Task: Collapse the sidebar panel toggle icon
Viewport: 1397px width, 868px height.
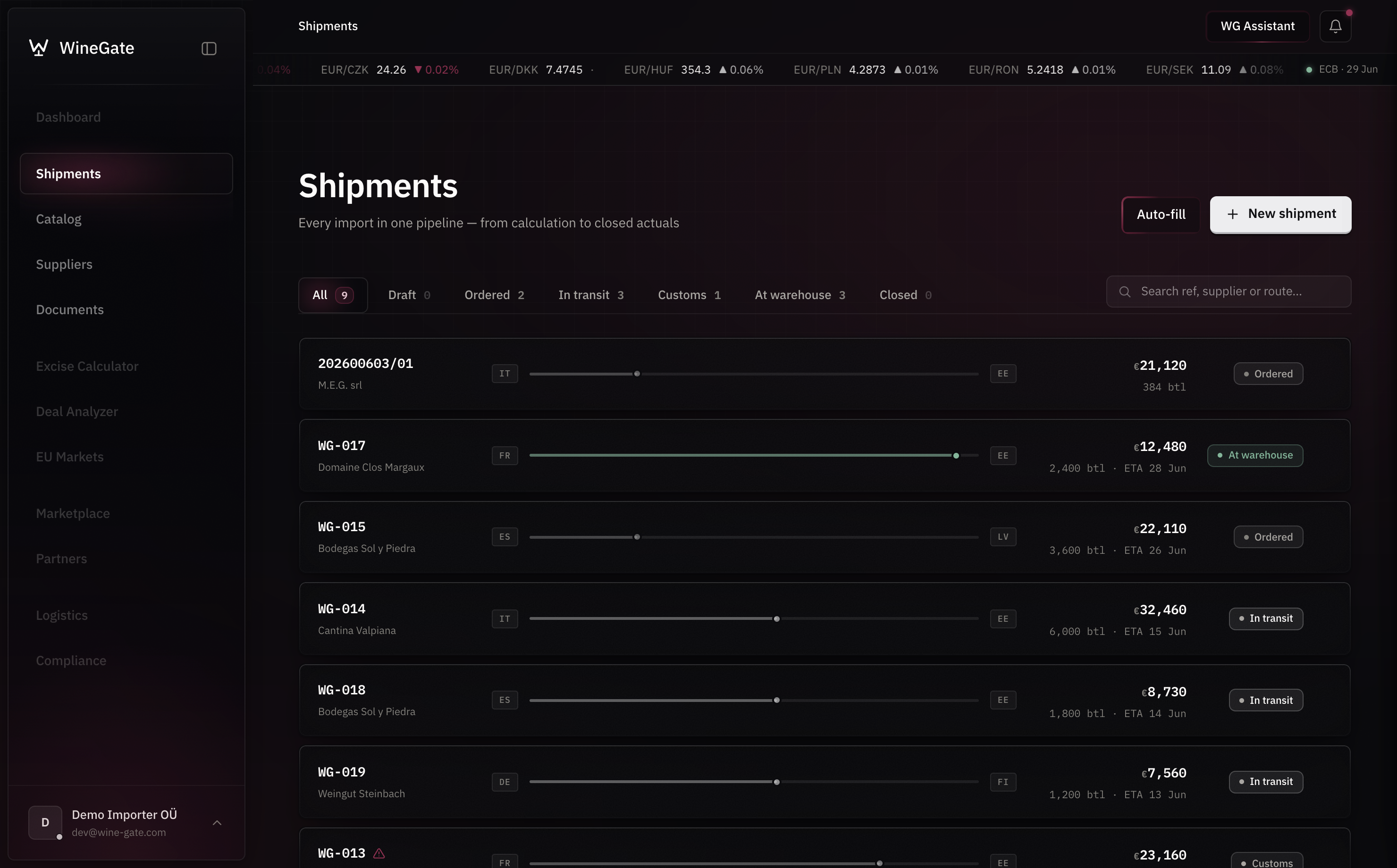Action: click(x=209, y=48)
